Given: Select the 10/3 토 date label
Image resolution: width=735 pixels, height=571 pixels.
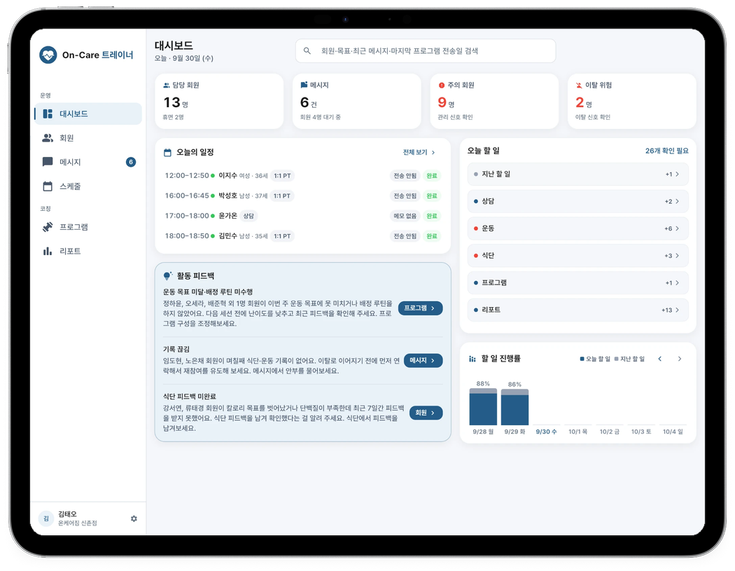Looking at the screenshot, I should (641, 431).
